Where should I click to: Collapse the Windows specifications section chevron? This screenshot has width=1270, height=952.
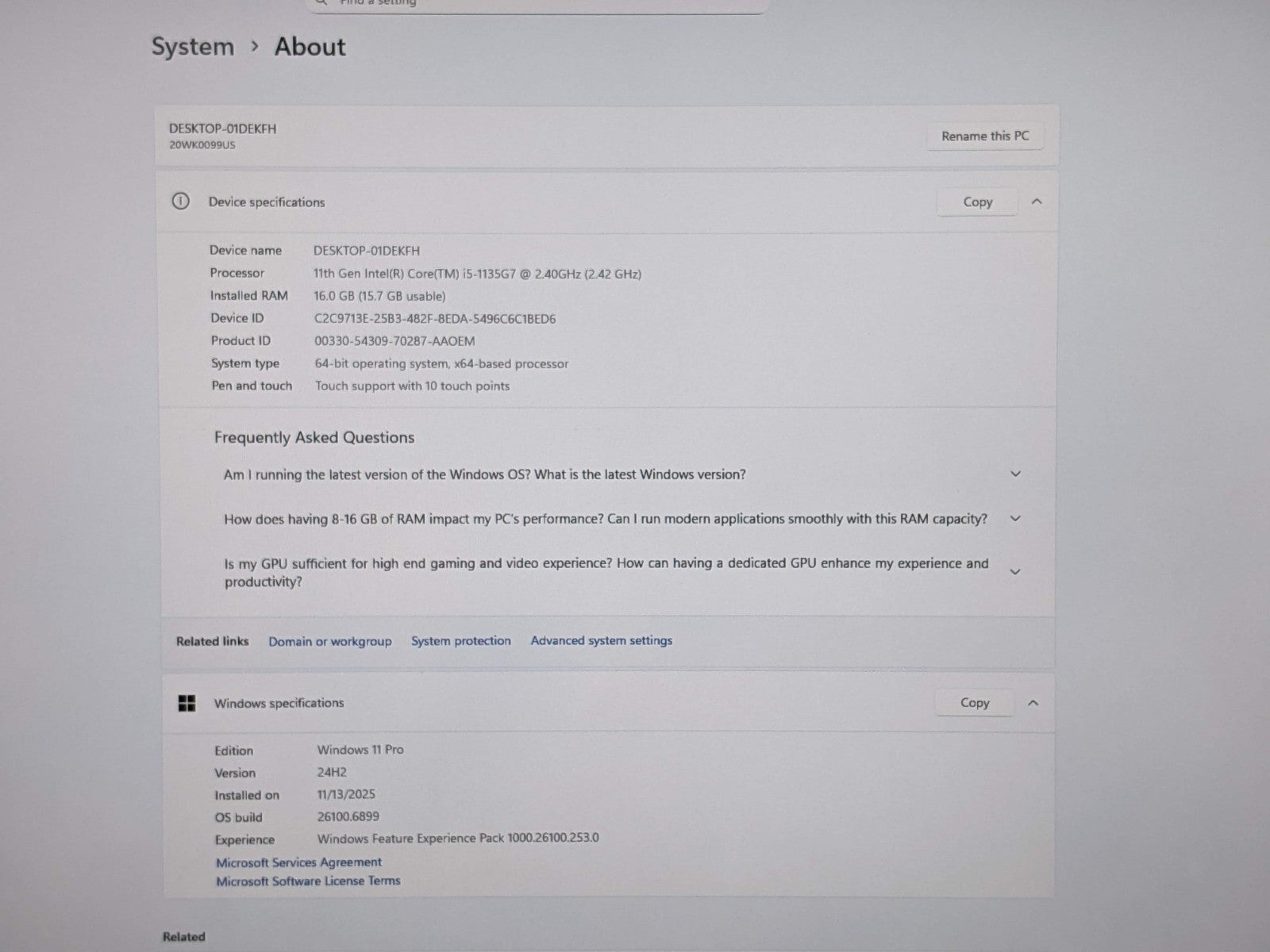pyautogui.click(x=1033, y=703)
